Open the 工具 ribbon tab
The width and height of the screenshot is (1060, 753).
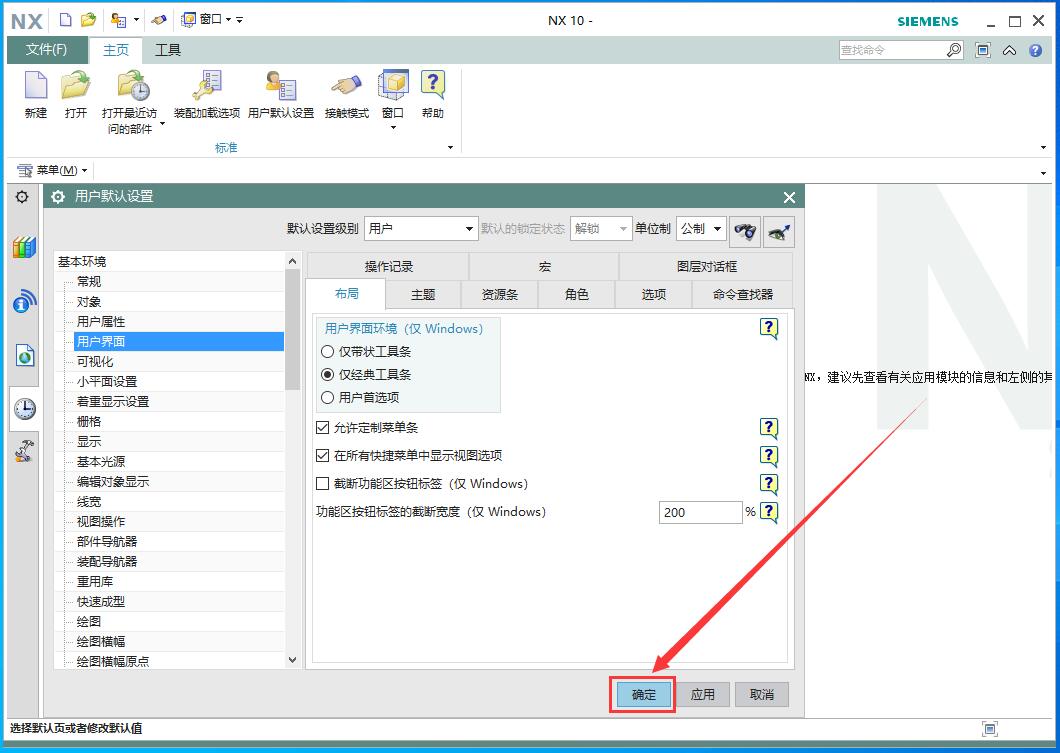click(x=168, y=50)
